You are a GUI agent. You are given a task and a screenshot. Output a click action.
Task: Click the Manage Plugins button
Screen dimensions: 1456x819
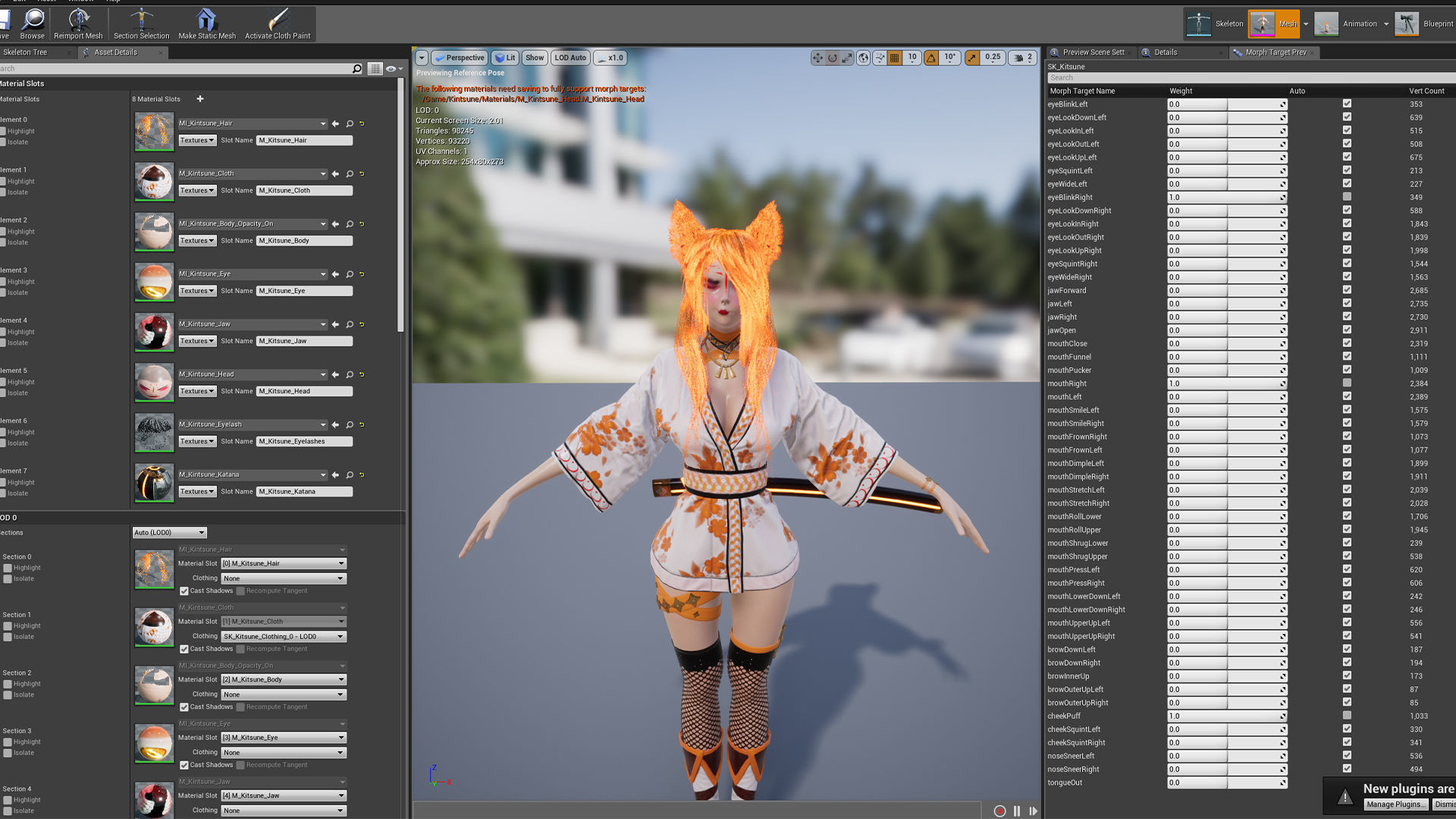(1395, 805)
